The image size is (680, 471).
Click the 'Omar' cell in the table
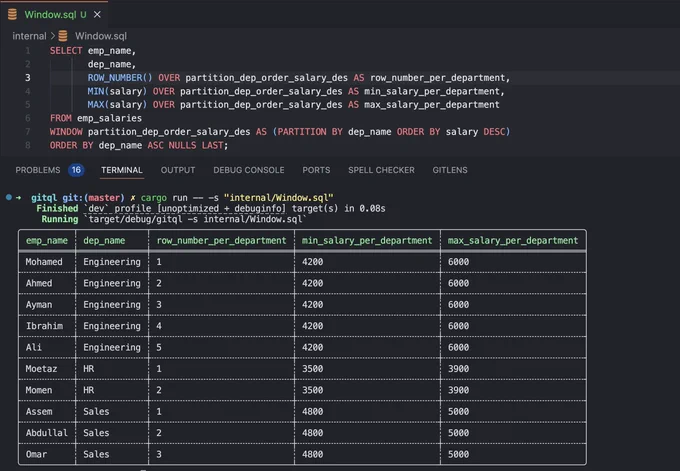pos(36,454)
